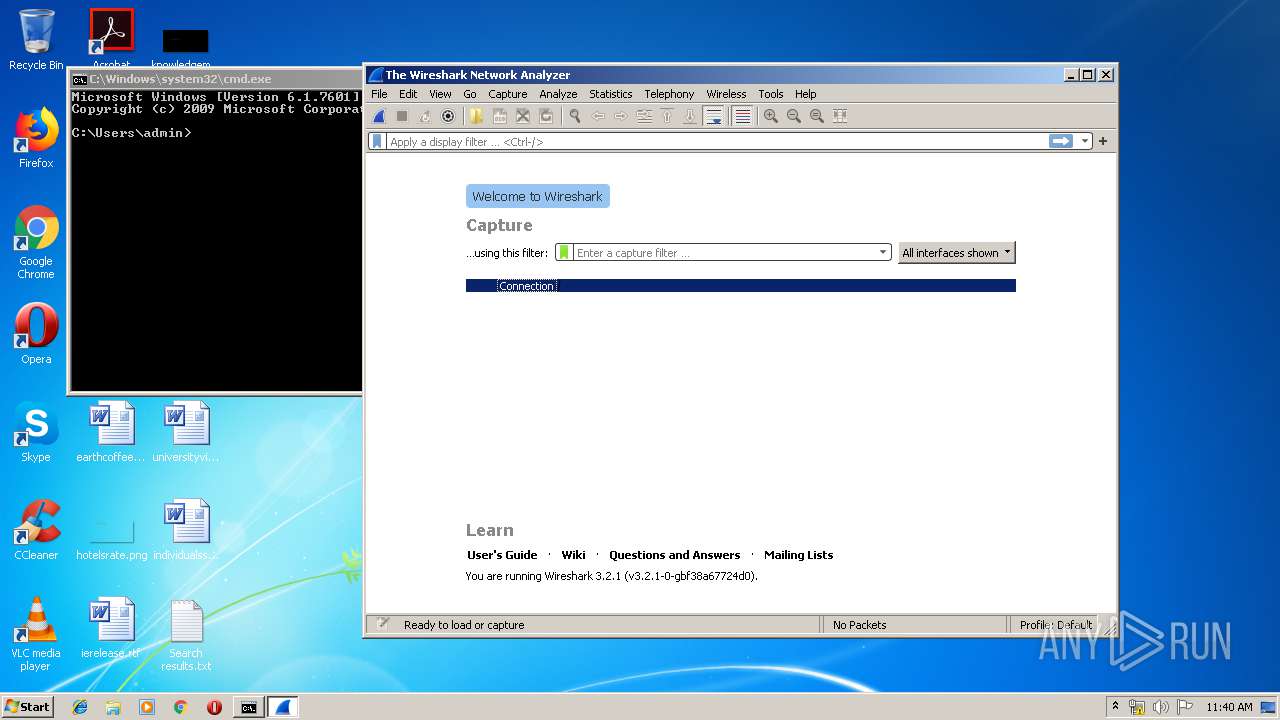This screenshot has width=1280, height=720.
Task: Click Go to last packet icon
Action: [690, 116]
